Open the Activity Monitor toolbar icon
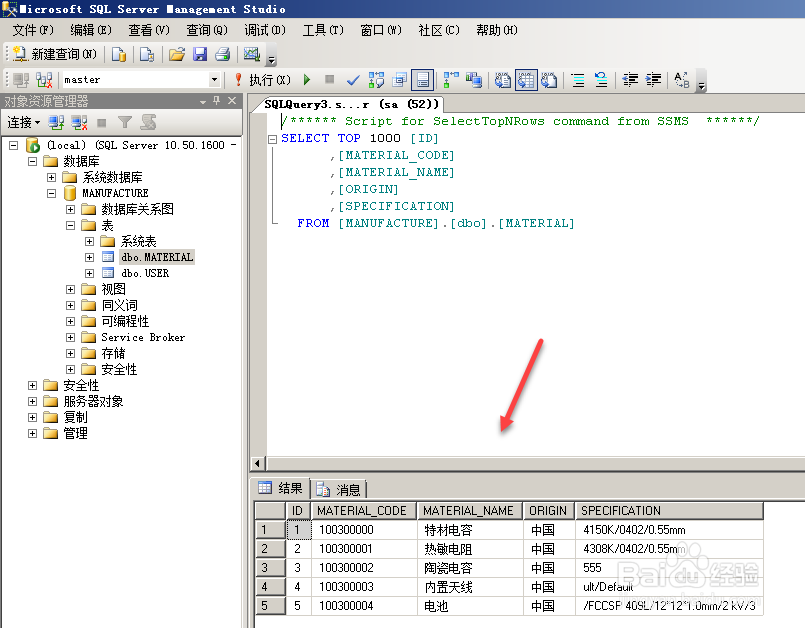The height and width of the screenshot is (628, 805). [x=252, y=54]
